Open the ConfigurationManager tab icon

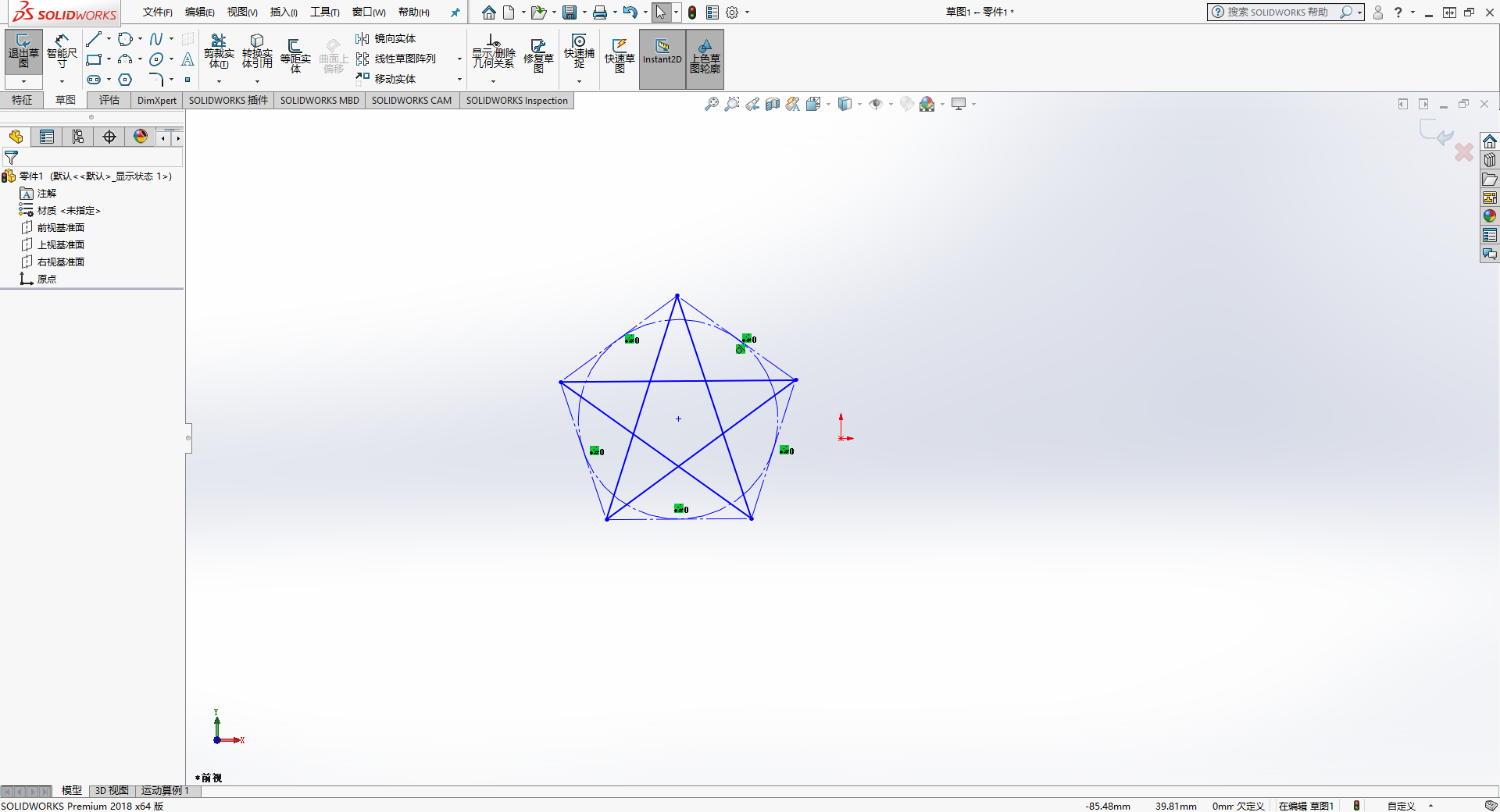(x=78, y=137)
